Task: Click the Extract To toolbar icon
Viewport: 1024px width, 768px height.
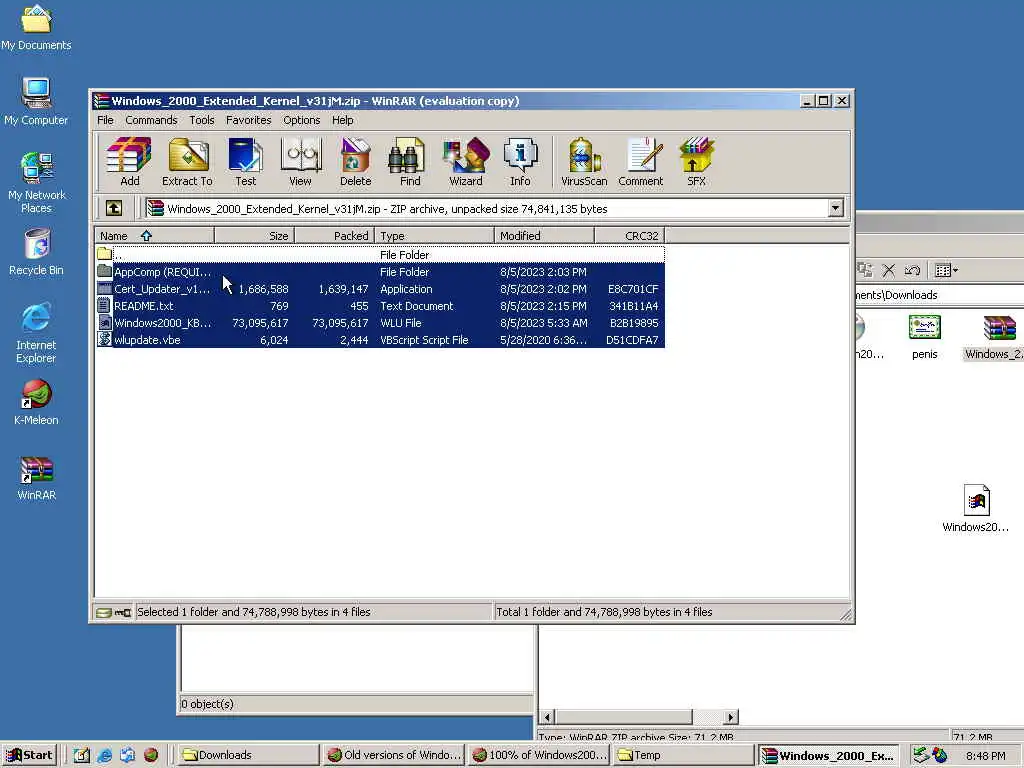Action: (x=187, y=162)
